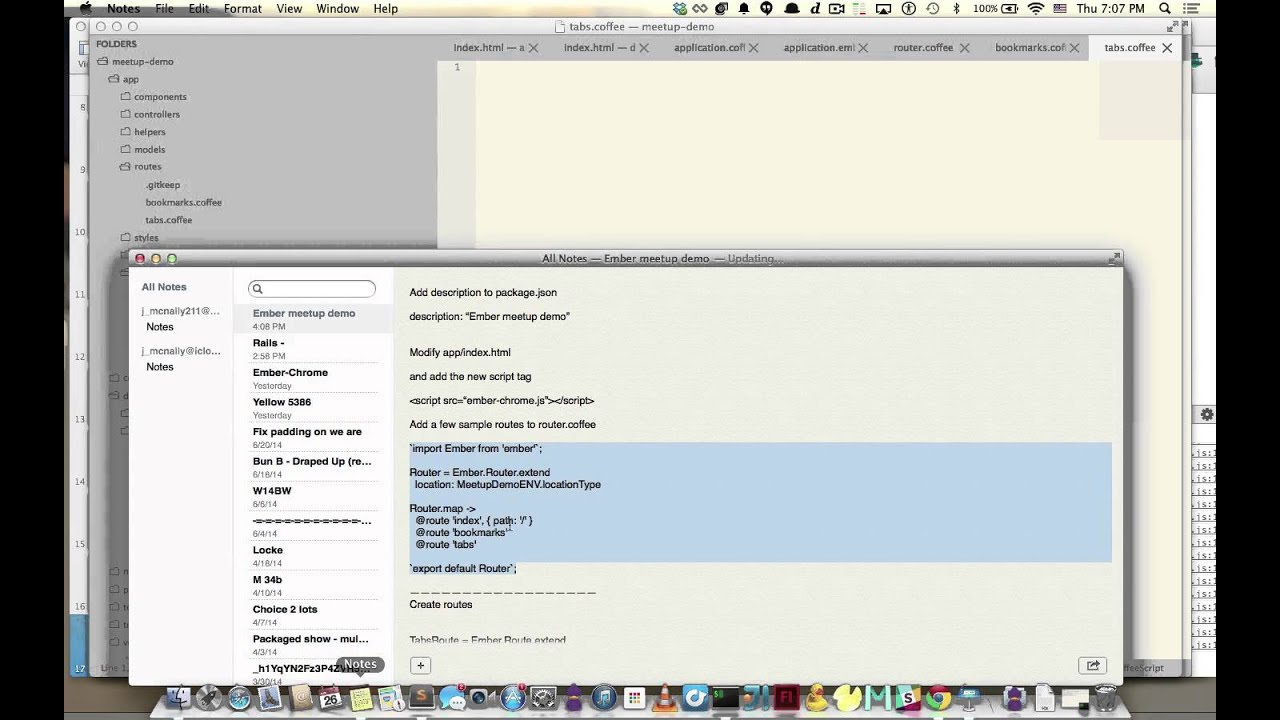1280x720 pixels.
Task: Open the Wi-Fi status menu
Action: [x=1035, y=8]
